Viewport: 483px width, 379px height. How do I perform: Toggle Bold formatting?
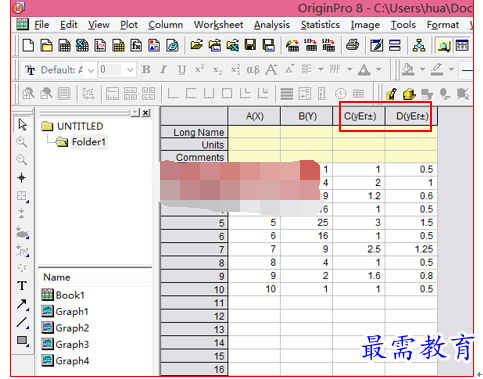[x=146, y=70]
